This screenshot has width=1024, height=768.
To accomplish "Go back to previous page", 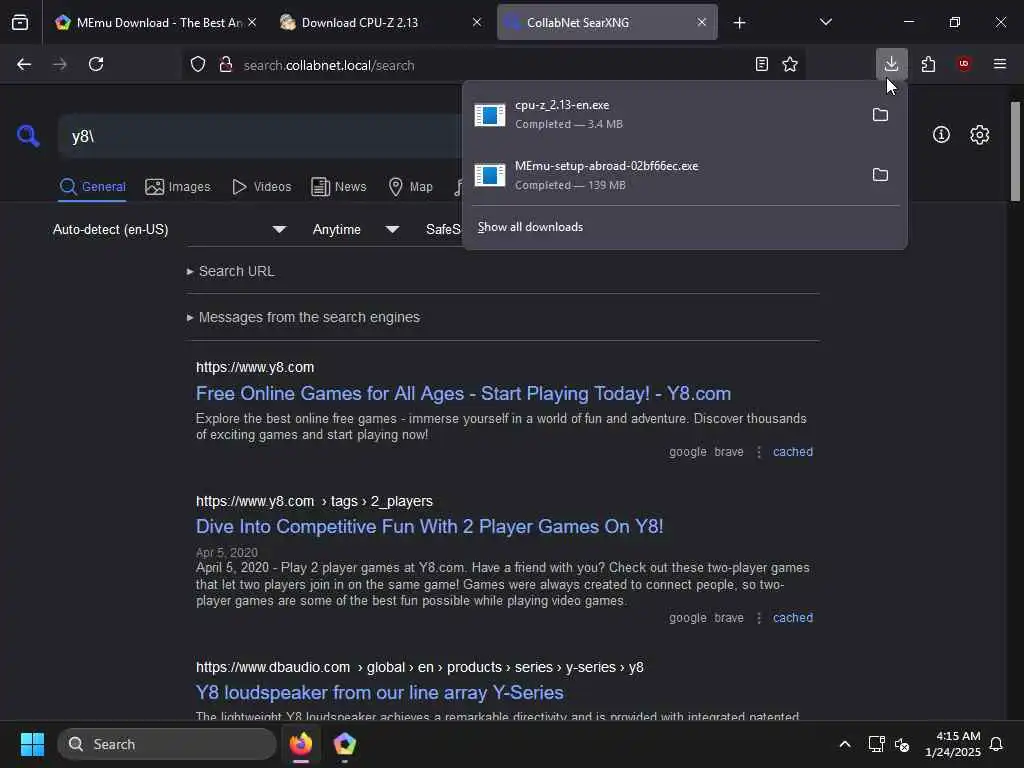I will coord(24,64).
